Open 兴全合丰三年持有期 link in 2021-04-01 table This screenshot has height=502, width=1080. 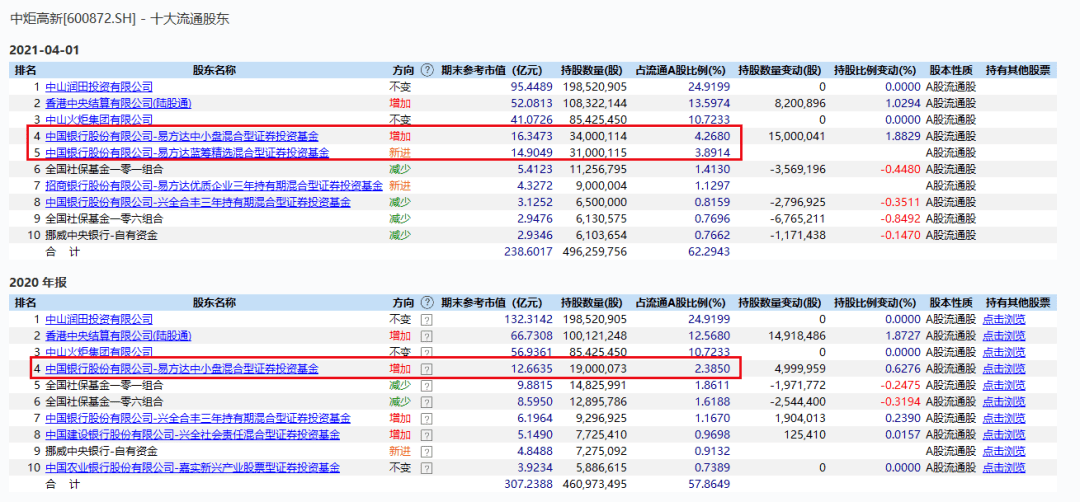[x=198, y=202]
